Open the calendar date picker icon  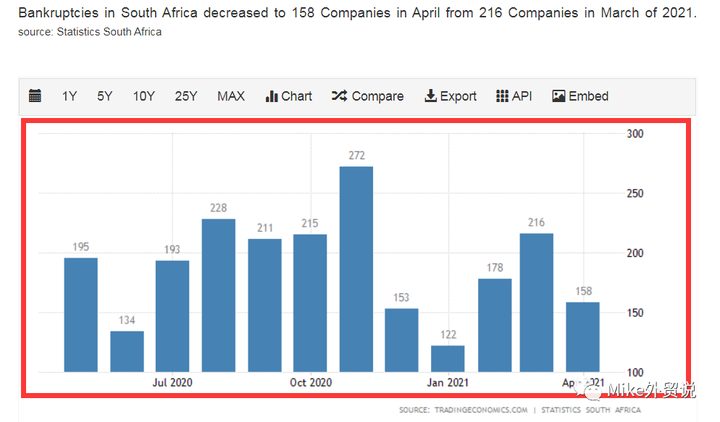click(x=35, y=96)
